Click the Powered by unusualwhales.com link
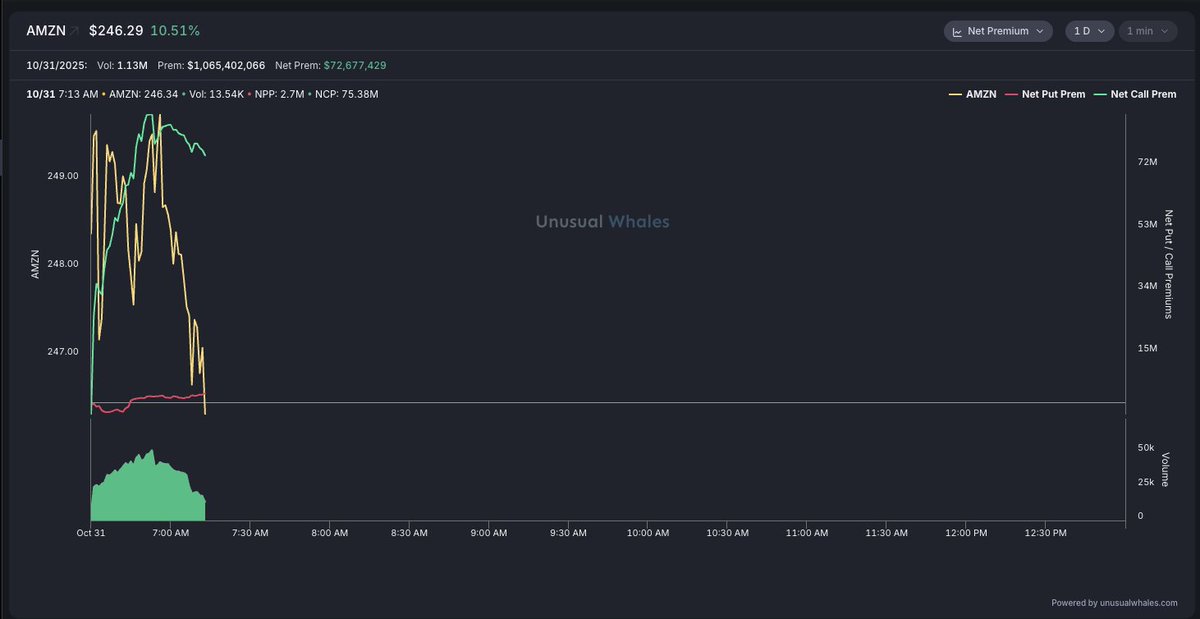This screenshot has height=619, width=1200. (1114, 603)
